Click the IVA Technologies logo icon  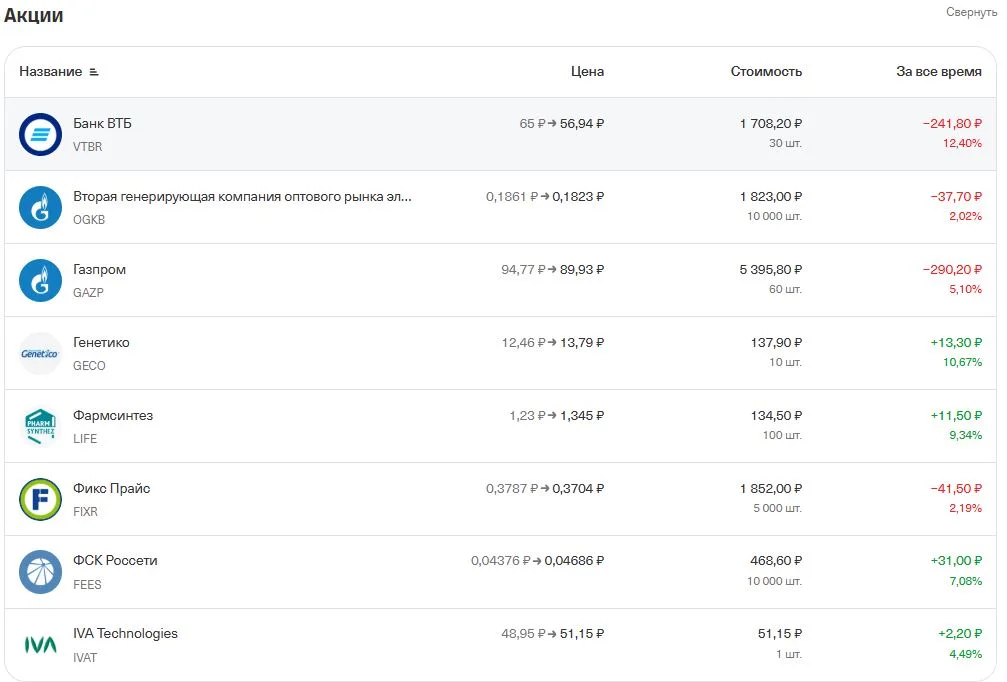click(40, 645)
